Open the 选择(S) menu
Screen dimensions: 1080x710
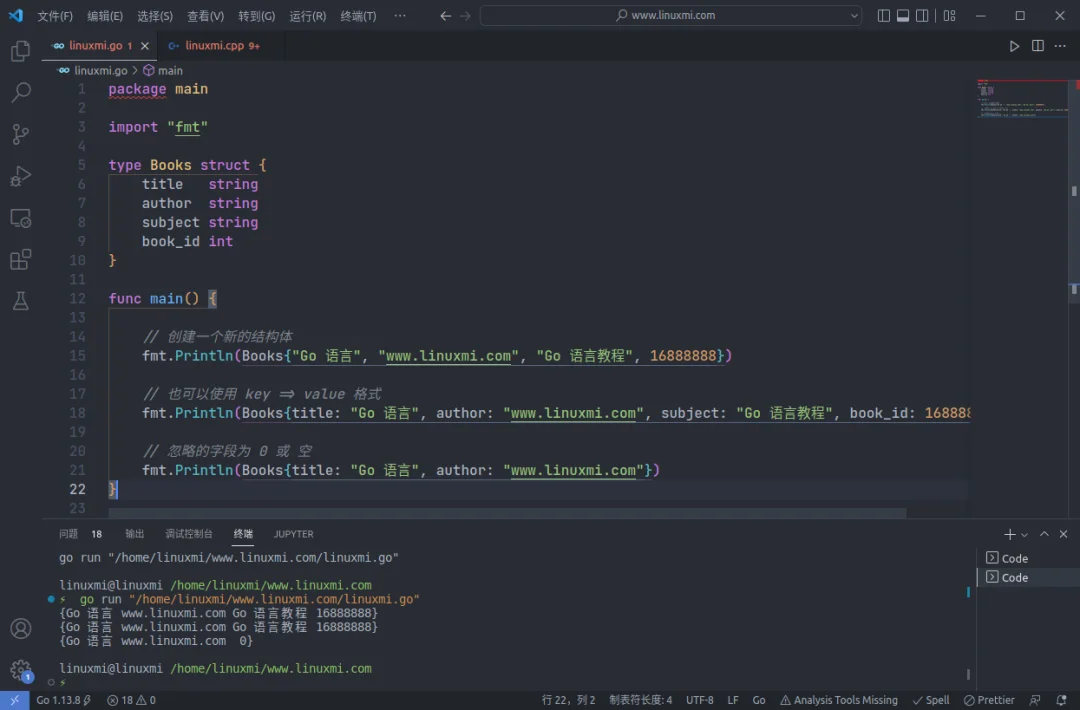[155, 16]
